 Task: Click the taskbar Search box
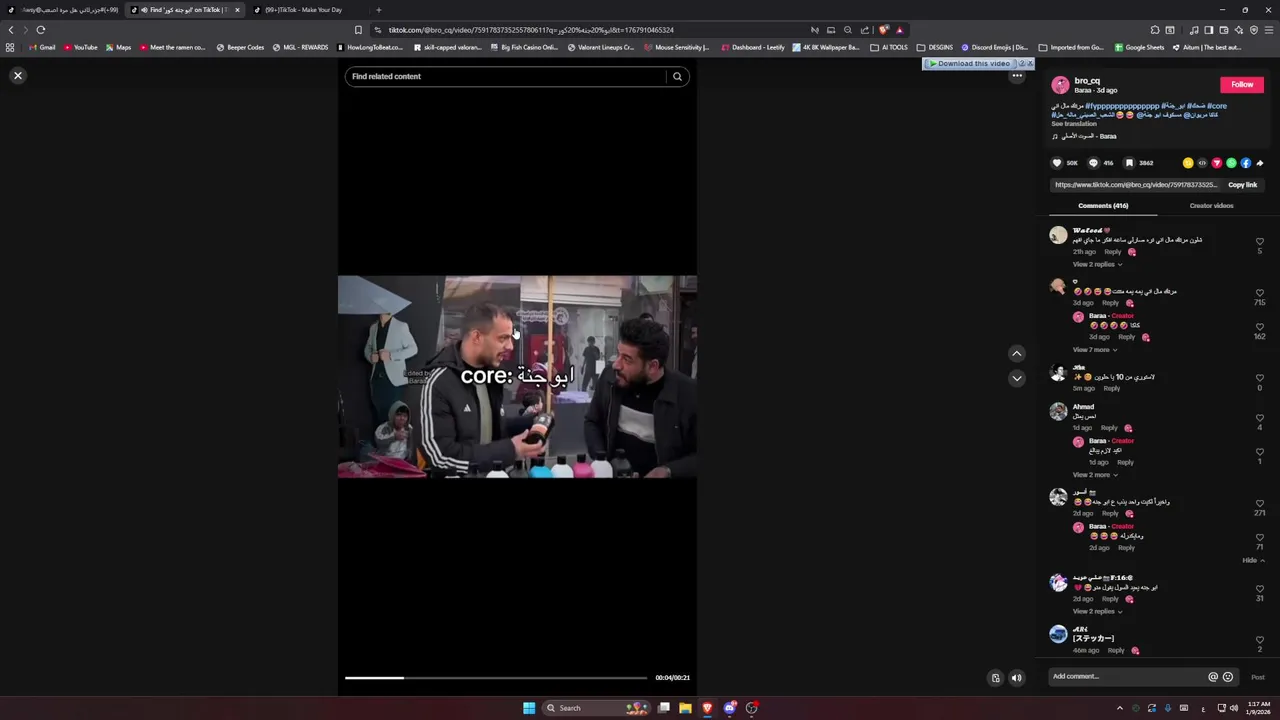[x=595, y=708]
